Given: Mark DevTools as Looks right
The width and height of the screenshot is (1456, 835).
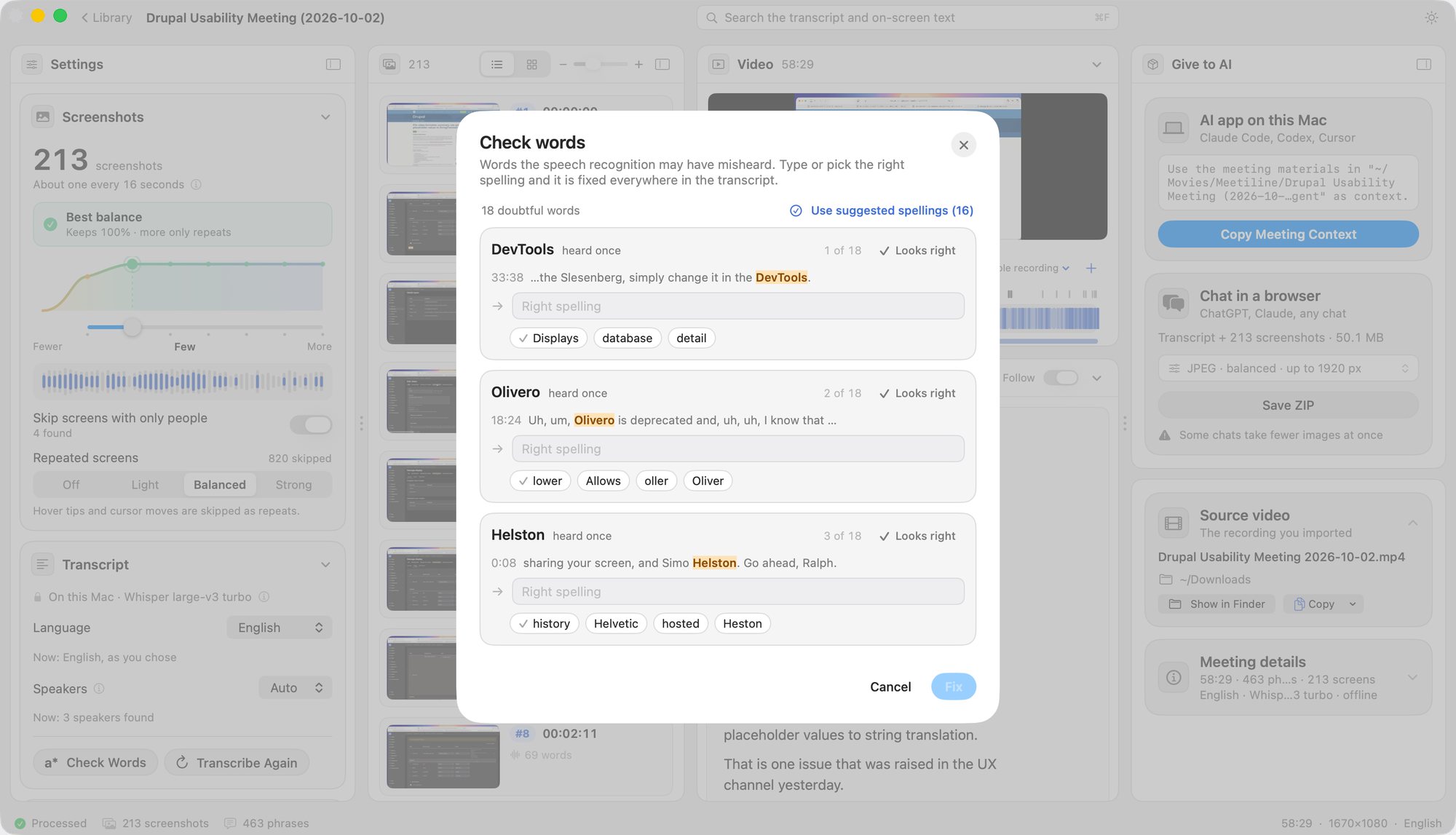Looking at the screenshot, I should 917,250.
